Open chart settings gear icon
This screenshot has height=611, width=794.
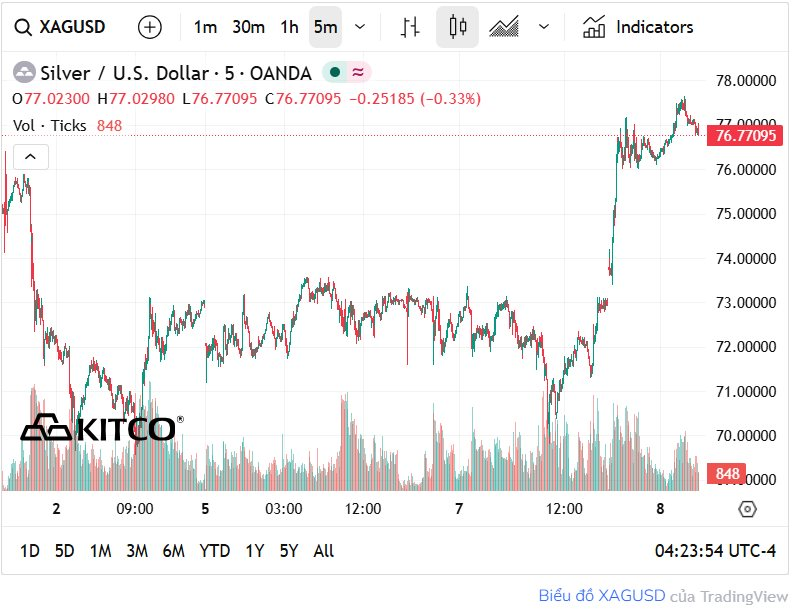[x=747, y=509]
